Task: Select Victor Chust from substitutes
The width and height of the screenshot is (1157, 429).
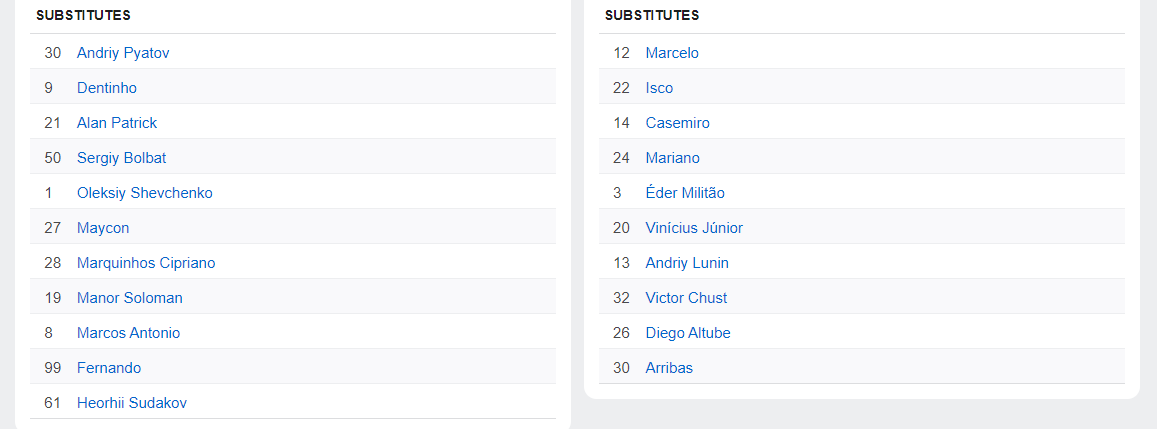Action: pos(686,298)
